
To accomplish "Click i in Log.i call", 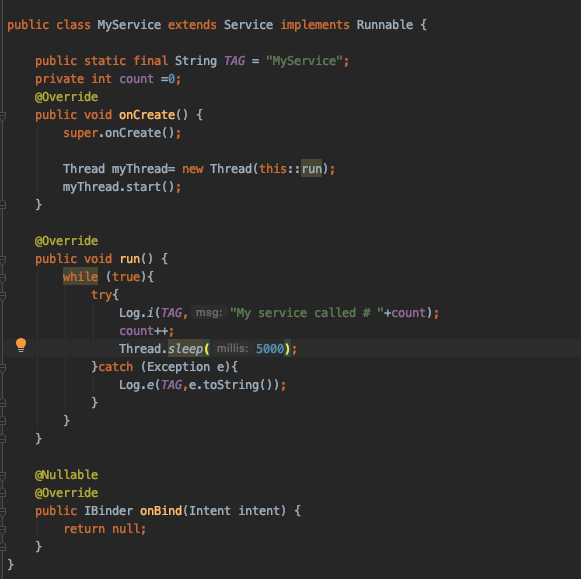I will pos(150,313).
